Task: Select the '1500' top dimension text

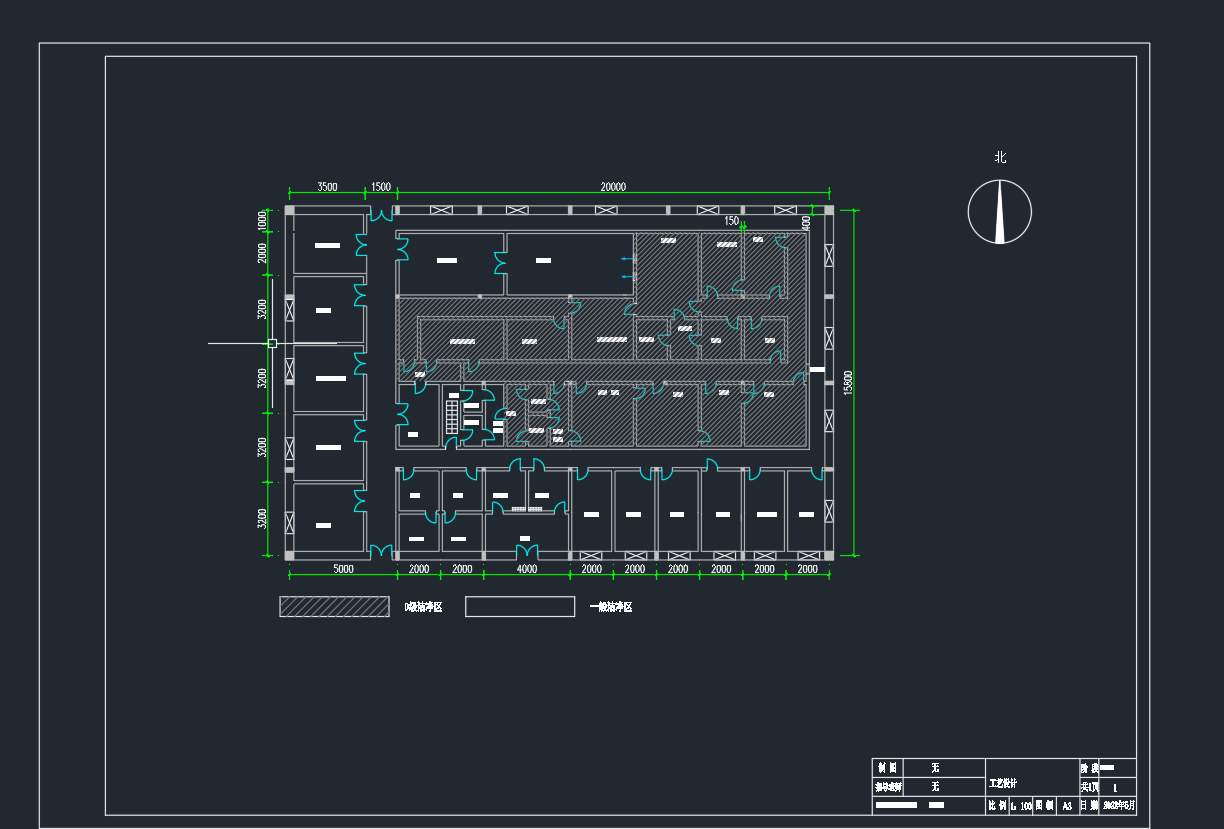Action: (x=381, y=186)
